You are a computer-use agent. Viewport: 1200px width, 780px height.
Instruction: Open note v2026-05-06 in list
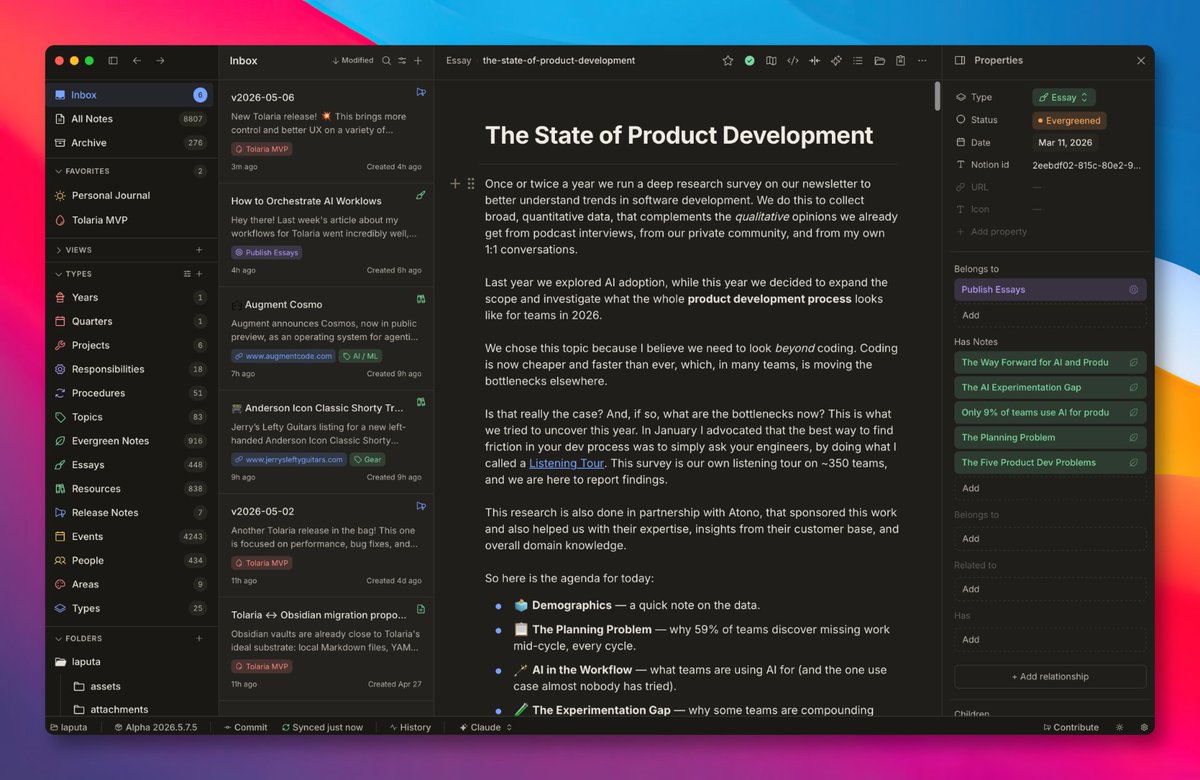(x=326, y=129)
